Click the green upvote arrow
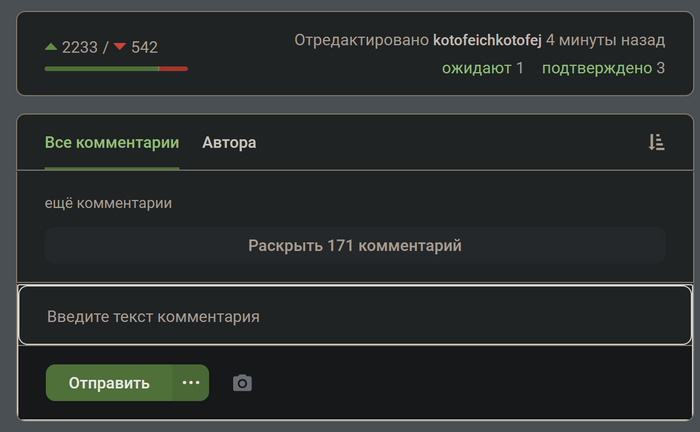Viewport: 700px width, 432px height. 51,47
